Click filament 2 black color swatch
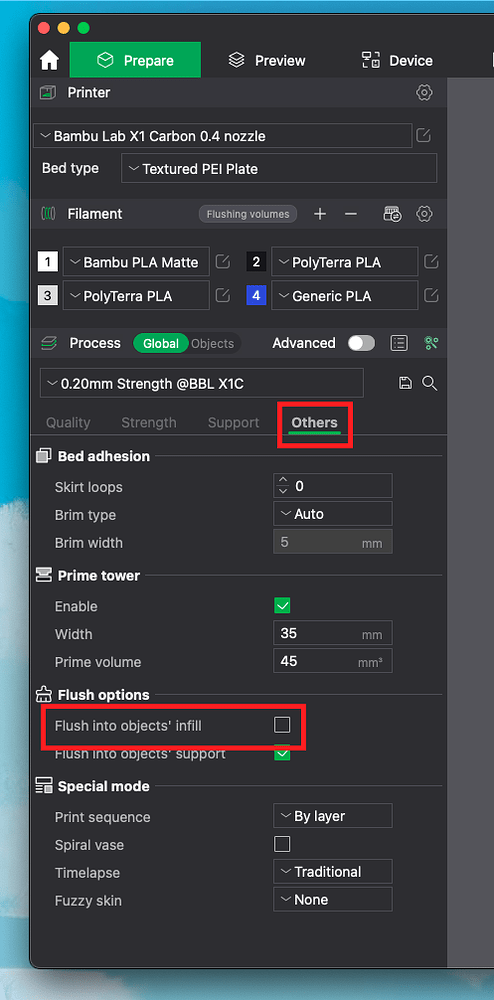 256,261
